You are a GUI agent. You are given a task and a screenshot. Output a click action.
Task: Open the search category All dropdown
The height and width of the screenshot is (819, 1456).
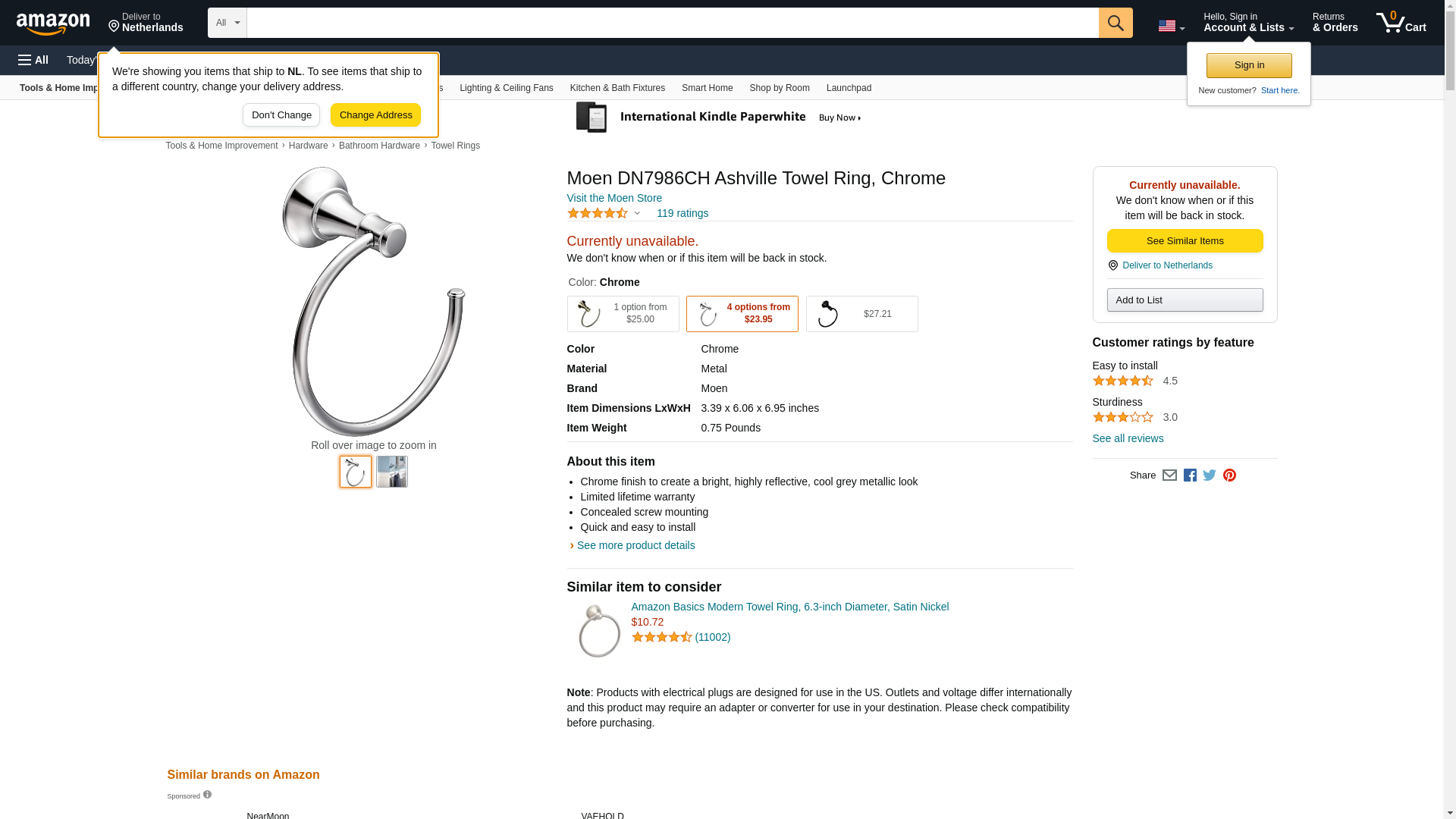pyautogui.click(x=227, y=23)
